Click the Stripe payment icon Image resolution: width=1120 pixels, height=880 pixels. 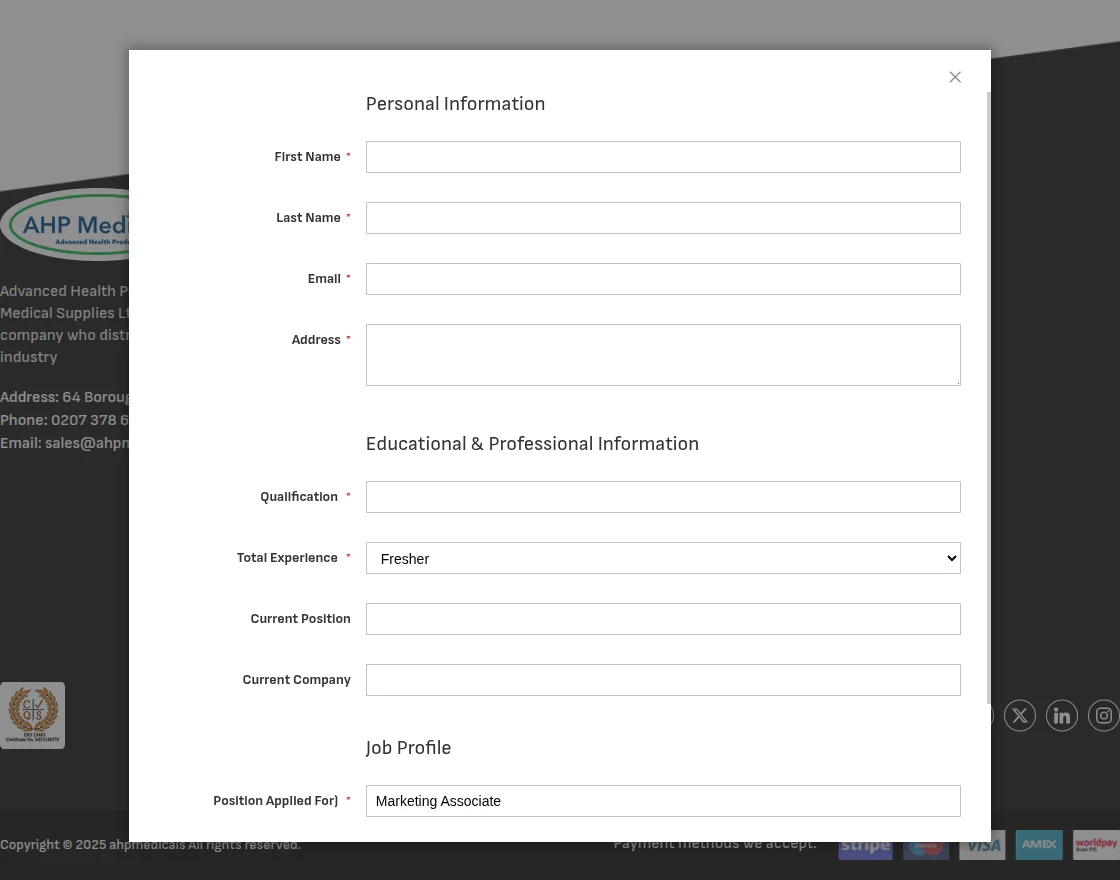pyautogui.click(x=865, y=845)
